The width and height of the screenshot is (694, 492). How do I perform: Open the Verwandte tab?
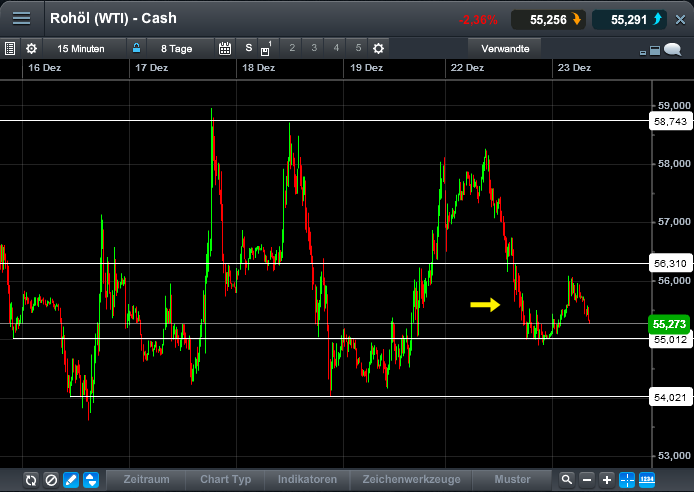pyautogui.click(x=505, y=49)
